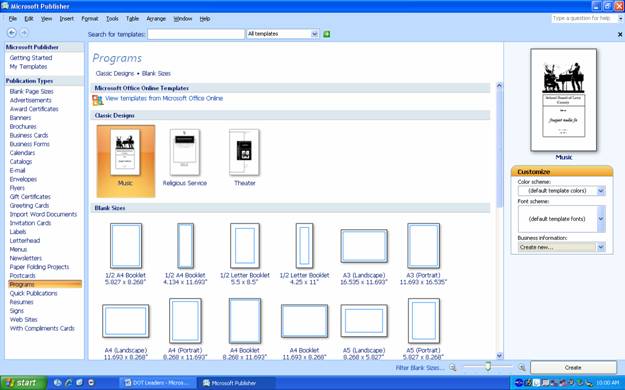The image size is (625, 390).
Task: Click the forward navigation arrow icon
Action: (x=24, y=33)
